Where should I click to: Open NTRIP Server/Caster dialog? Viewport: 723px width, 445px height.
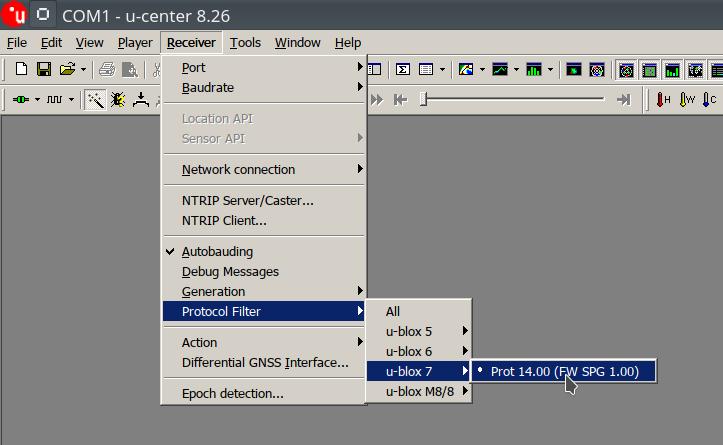click(x=264, y=201)
